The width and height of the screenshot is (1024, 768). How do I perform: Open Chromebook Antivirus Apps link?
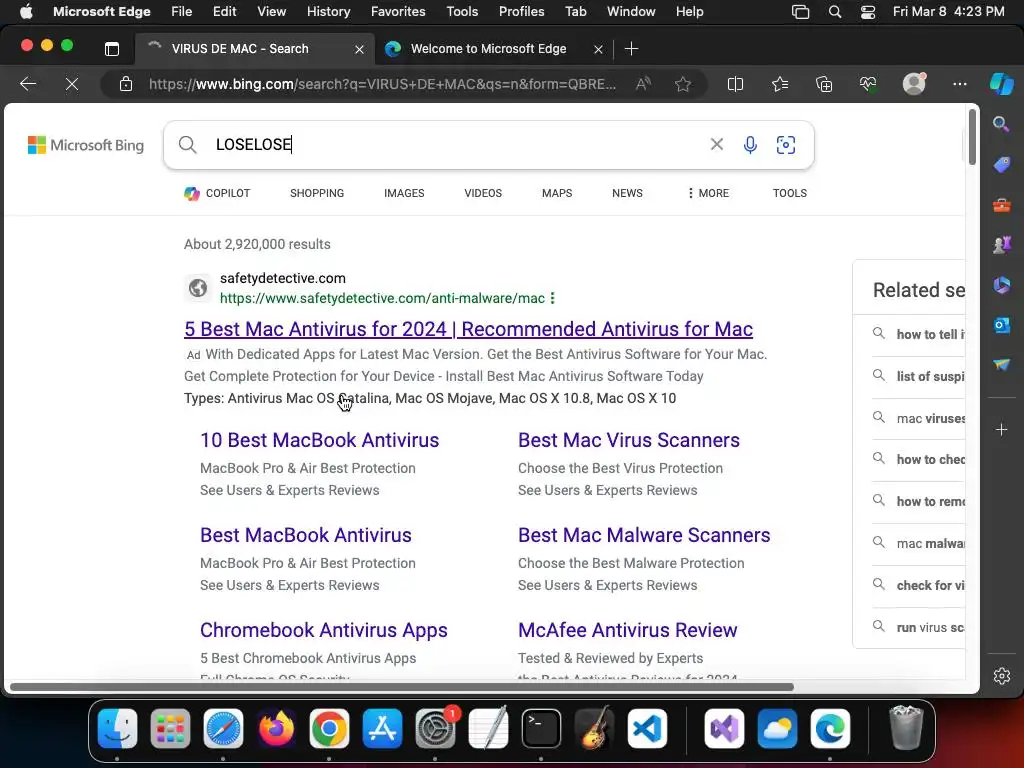click(324, 630)
